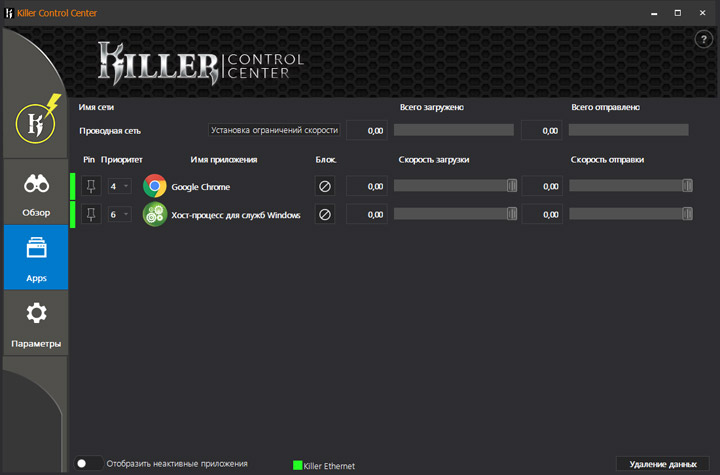Open the Параметры settings tab
The image size is (720, 475).
tap(36, 322)
